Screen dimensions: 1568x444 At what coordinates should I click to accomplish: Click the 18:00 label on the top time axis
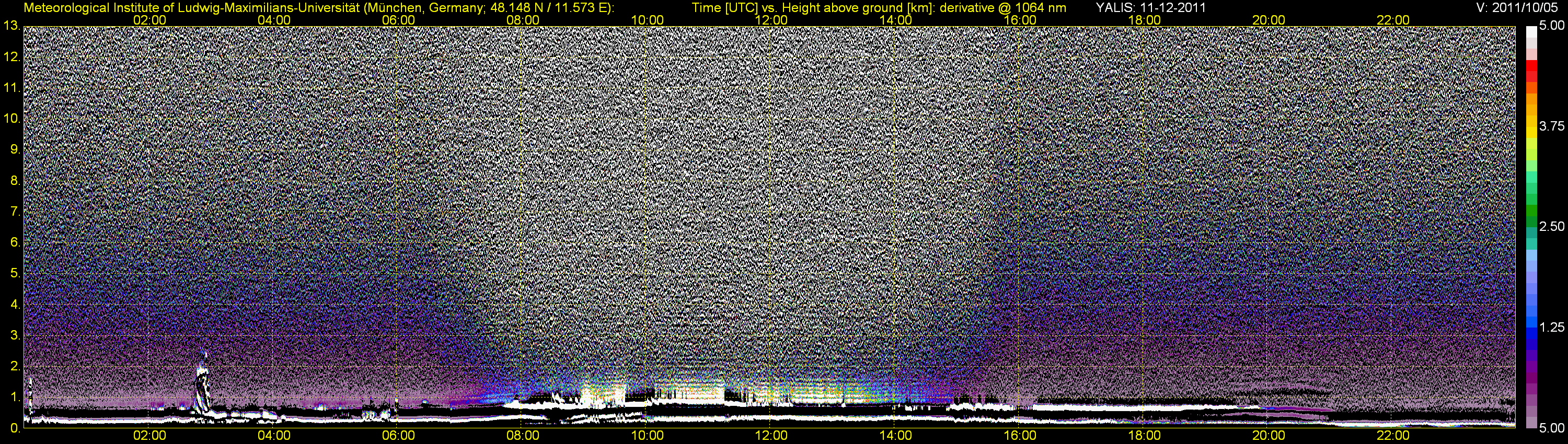point(1144,20)
